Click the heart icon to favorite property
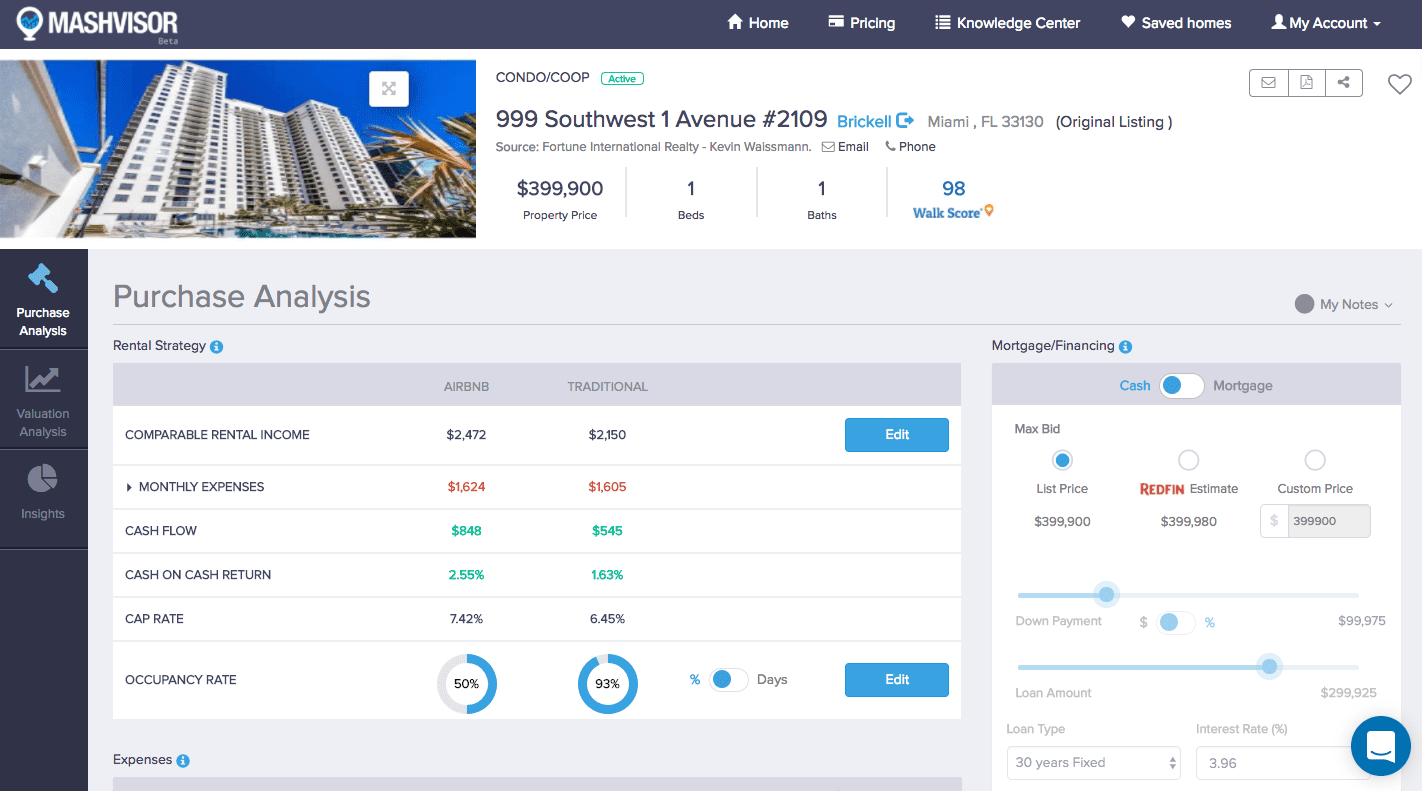 [1399, 85]
